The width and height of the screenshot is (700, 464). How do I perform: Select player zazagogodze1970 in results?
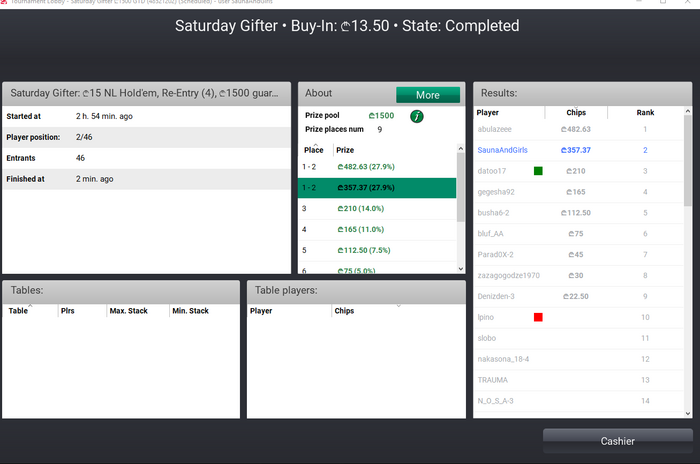[x=579, y=276]
